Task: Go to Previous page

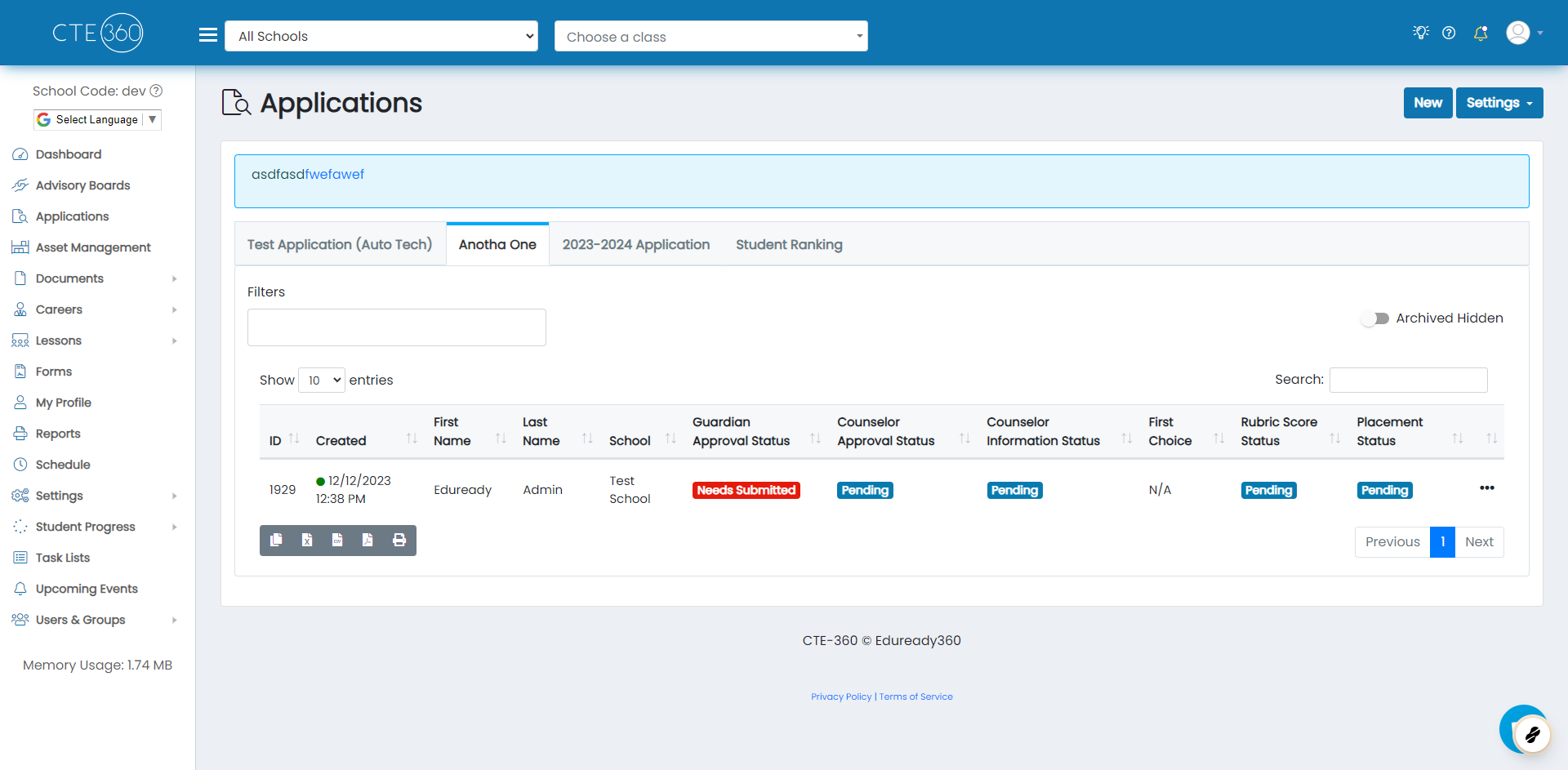Action: [1392, 541]
